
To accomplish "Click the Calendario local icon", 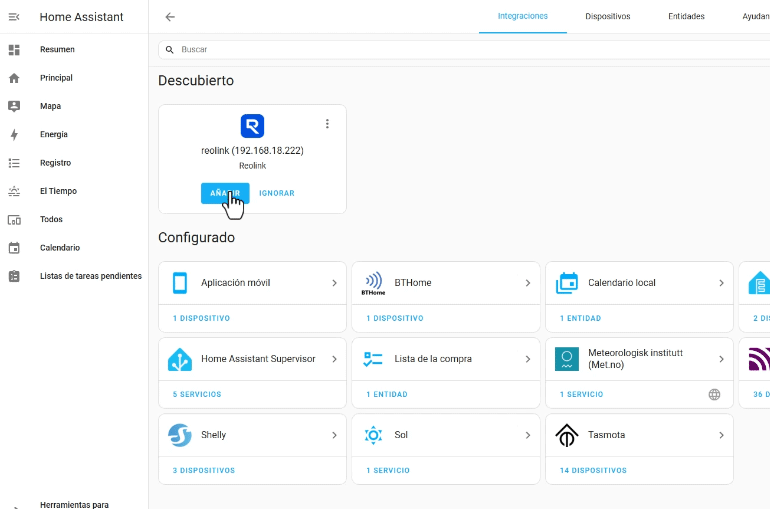I will pyautogui.click(x=567, y=283).
